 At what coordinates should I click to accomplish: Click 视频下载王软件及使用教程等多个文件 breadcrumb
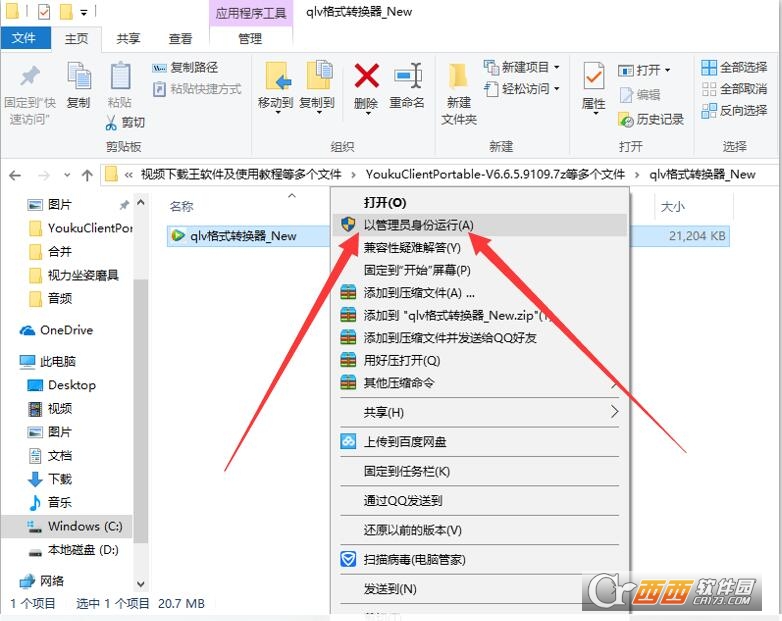pyautogui.click(x=241, y=175)
